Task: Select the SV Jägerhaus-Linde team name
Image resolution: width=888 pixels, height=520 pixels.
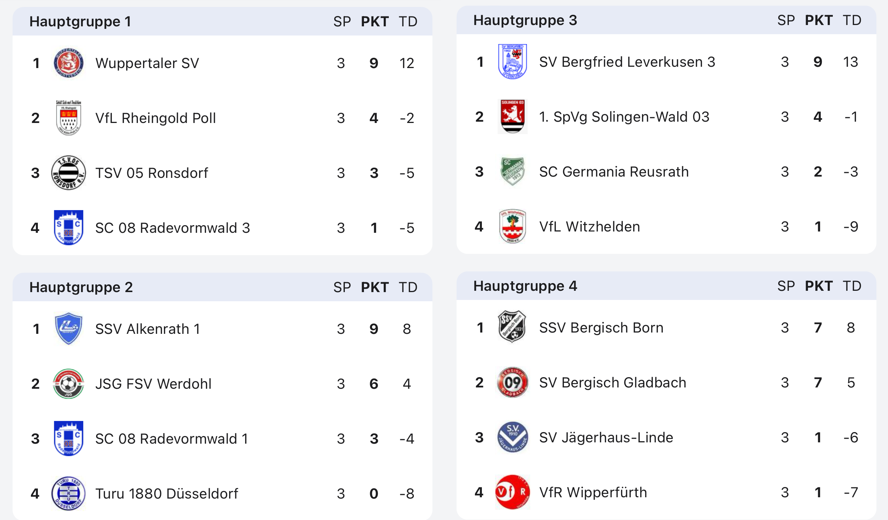Action: pyautogui.click(x=605, y=438)
